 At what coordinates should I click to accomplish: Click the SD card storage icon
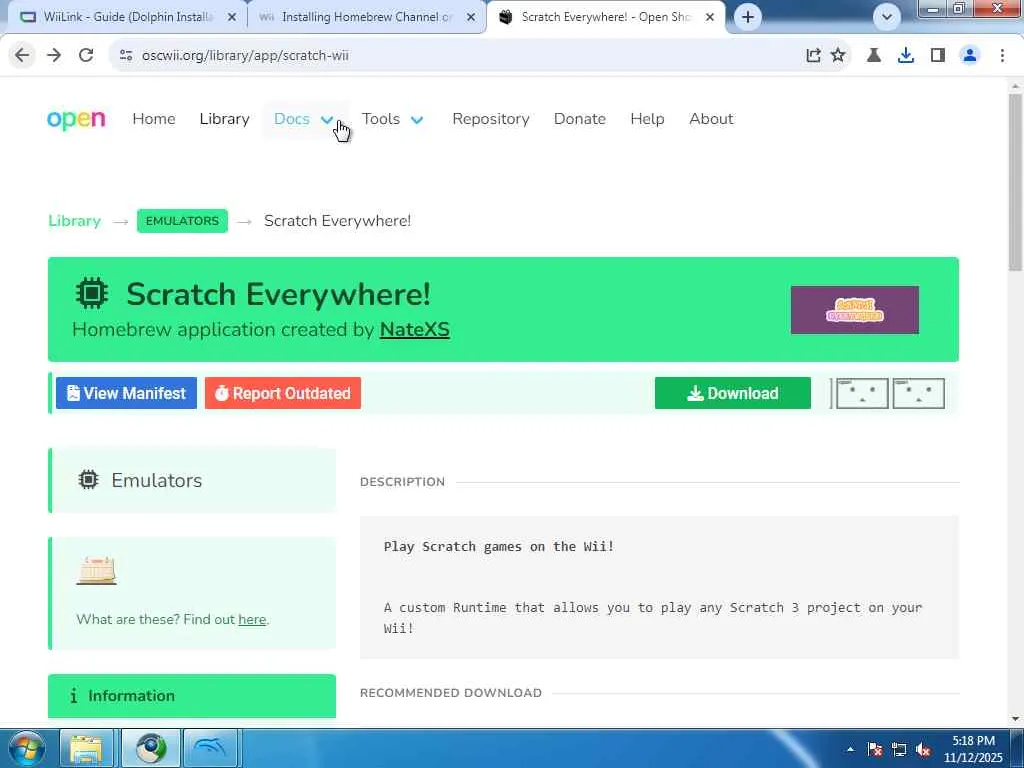pyautogui.click(x=96, y=571)
